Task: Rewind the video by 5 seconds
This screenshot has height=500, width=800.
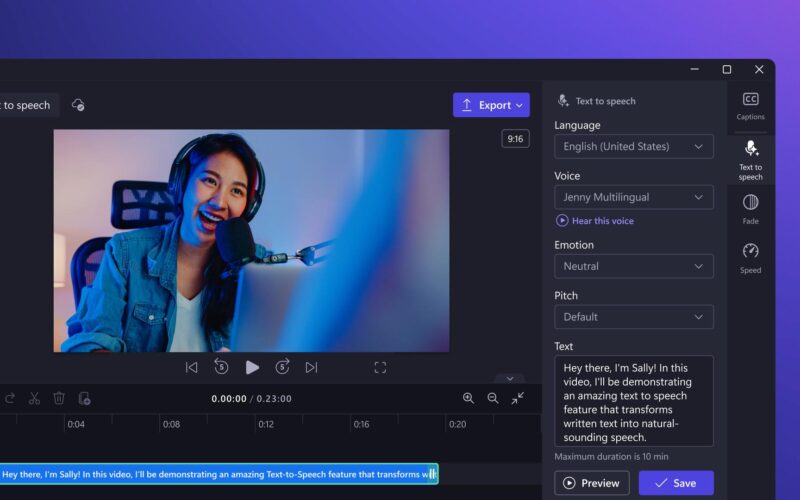Action: pyautogui.click(x=222, y=367)
